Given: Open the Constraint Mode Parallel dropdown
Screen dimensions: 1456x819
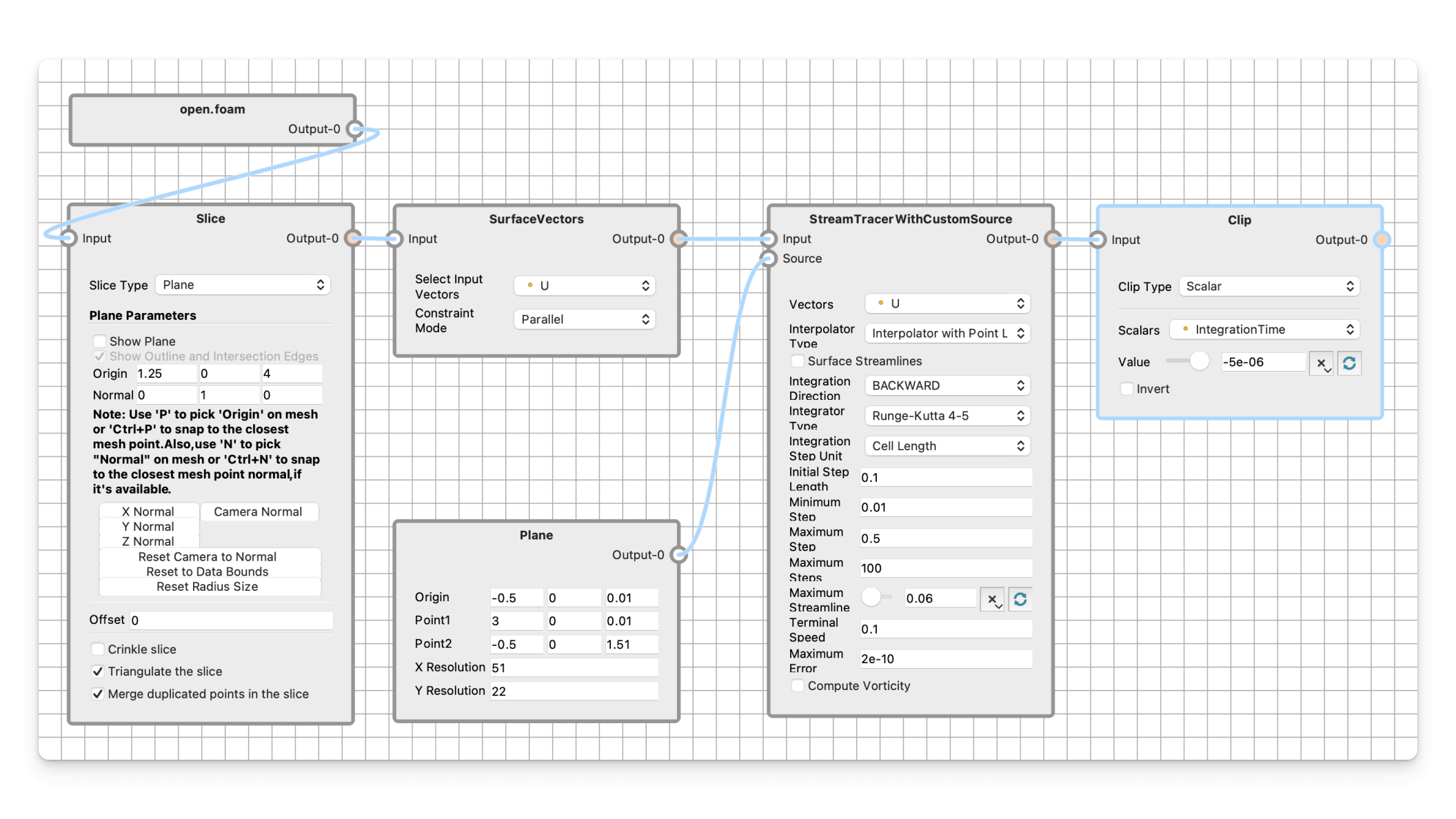Looking at the screenshot, I should (584, 319).
